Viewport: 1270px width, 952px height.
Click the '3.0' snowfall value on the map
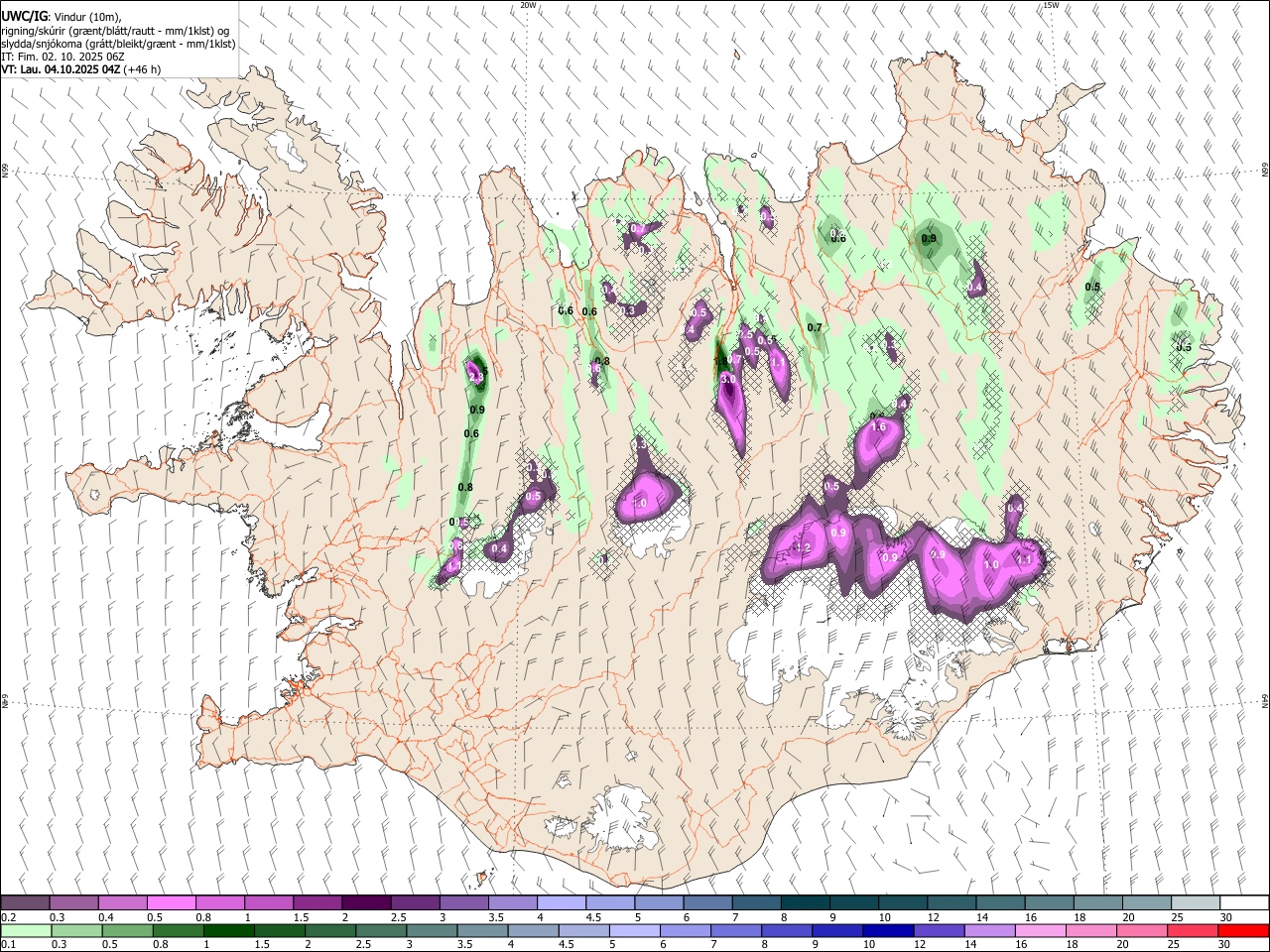coord(727,379)
